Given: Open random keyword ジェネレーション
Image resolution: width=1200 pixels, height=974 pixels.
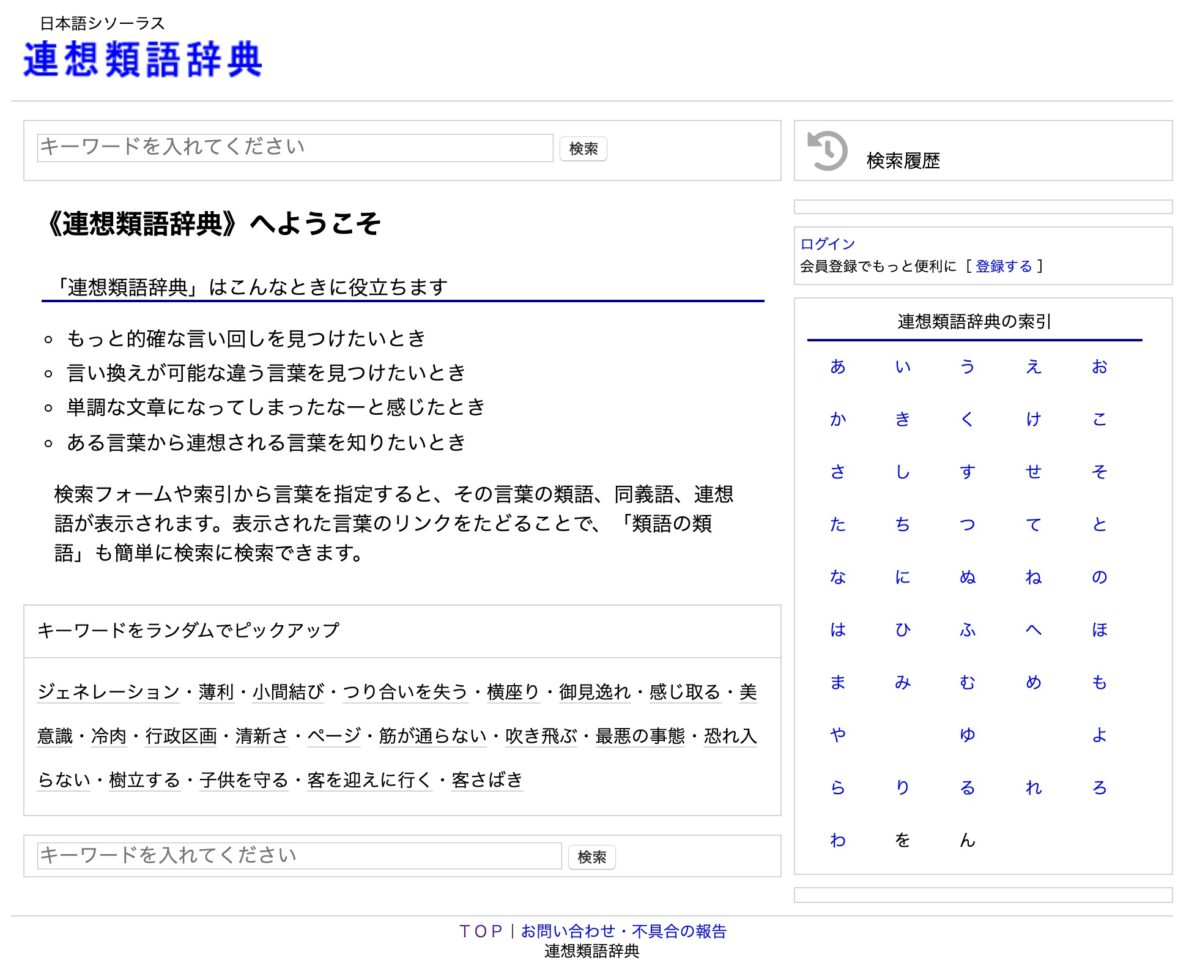Looking at the screenshot, I should click(x=107, y=692).
